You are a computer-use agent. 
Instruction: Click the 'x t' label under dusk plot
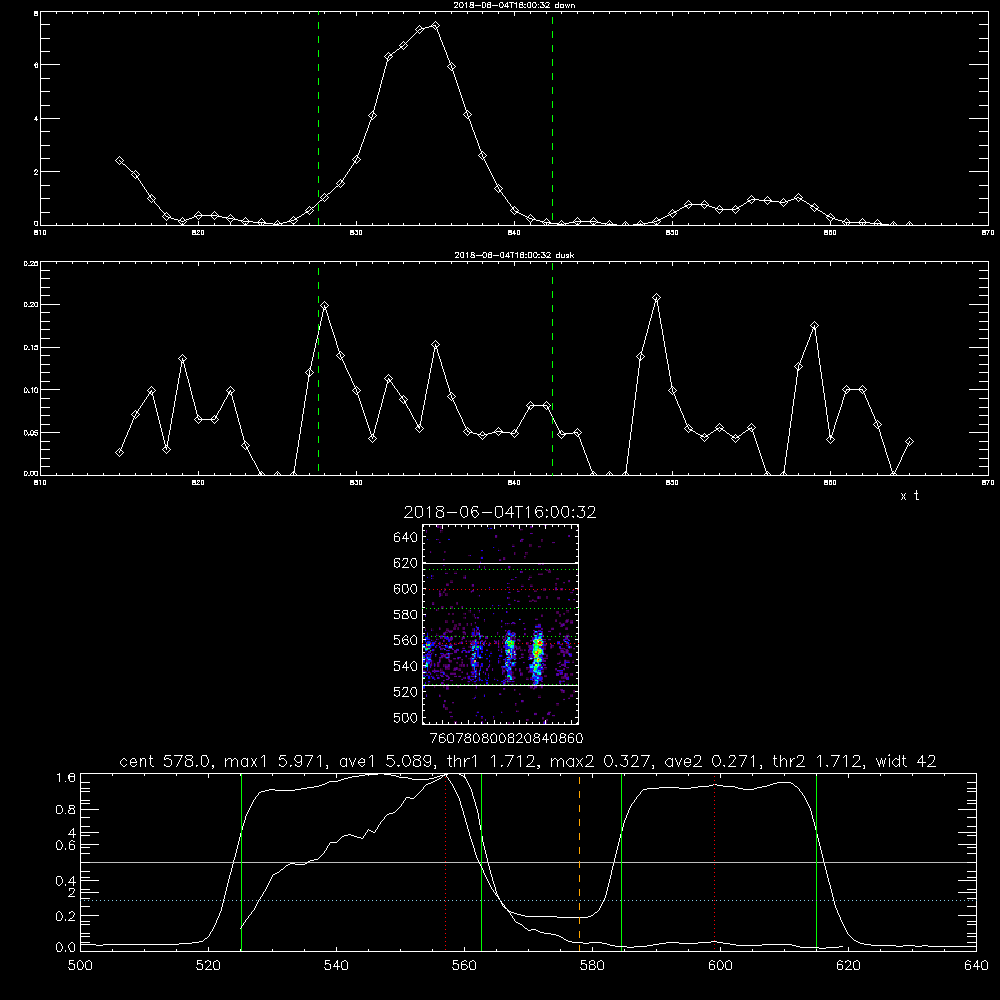tap(910, 496)
